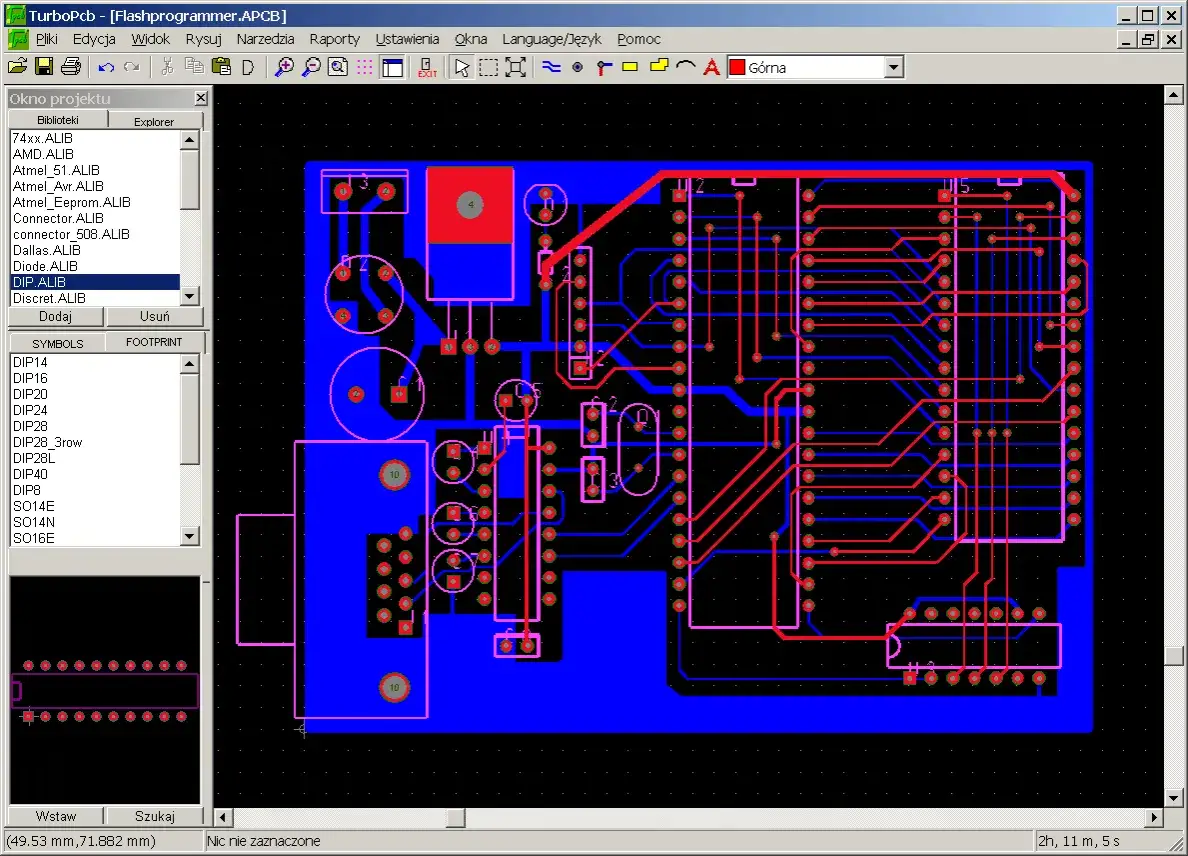Switch to the FOOTPRINT tab
Screen dimensions: 1188x856
155,342
